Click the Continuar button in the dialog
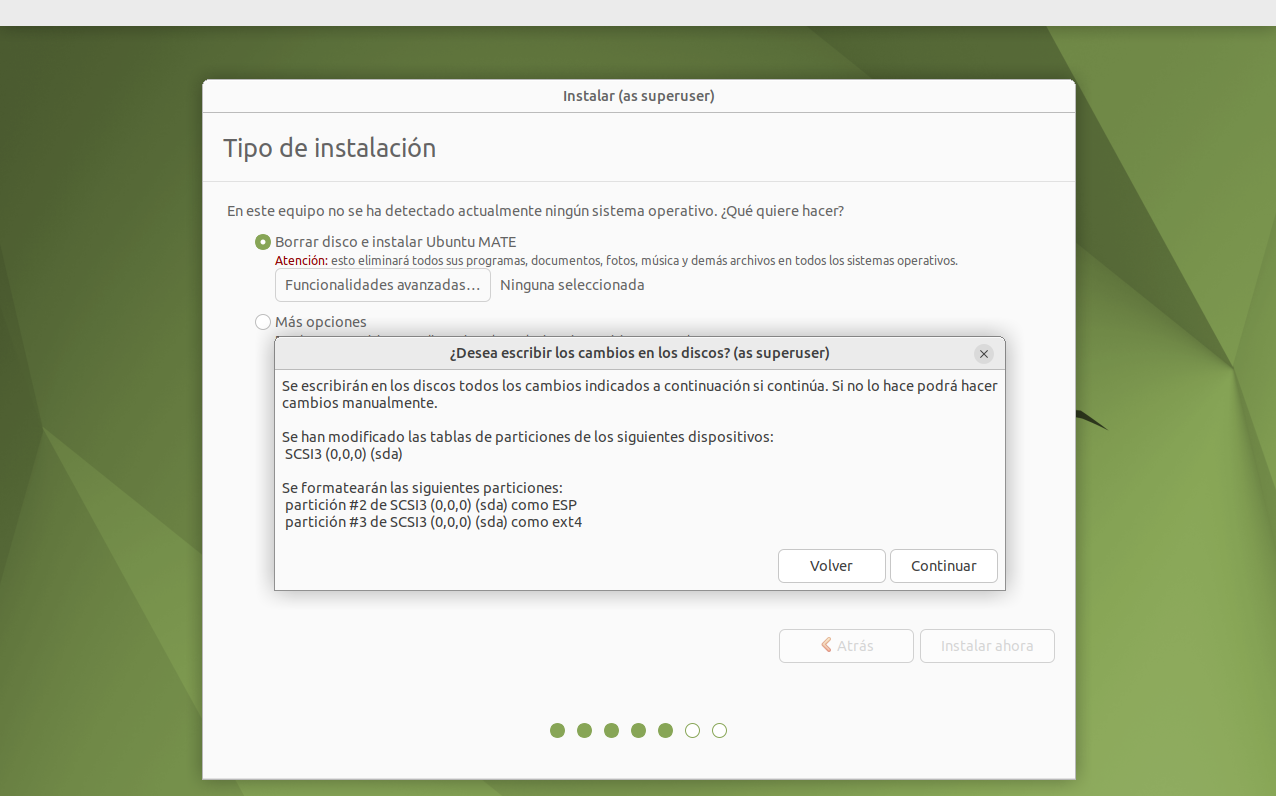 coord(943,566)
